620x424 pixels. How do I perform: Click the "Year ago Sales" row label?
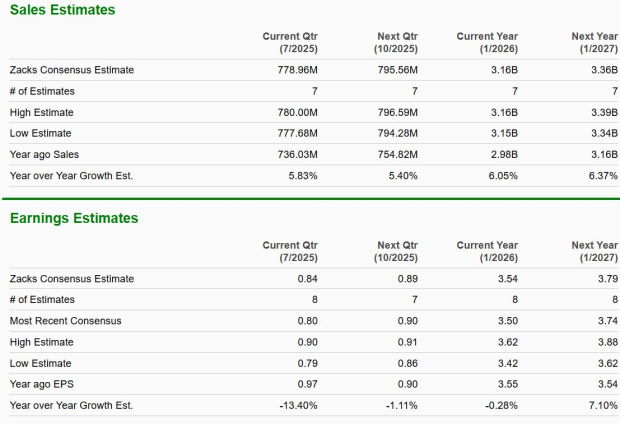pos(44,155)
